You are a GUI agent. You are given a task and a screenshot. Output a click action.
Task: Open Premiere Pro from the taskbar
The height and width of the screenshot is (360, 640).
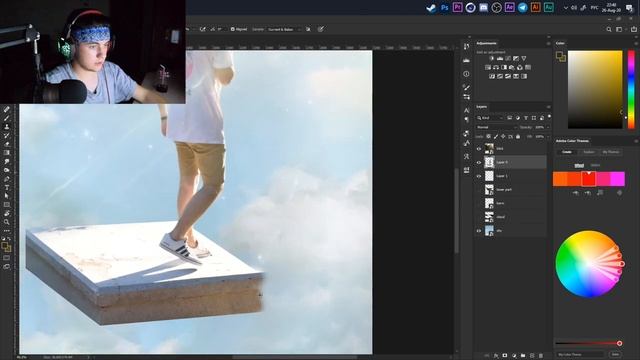[x=457, y=8]
